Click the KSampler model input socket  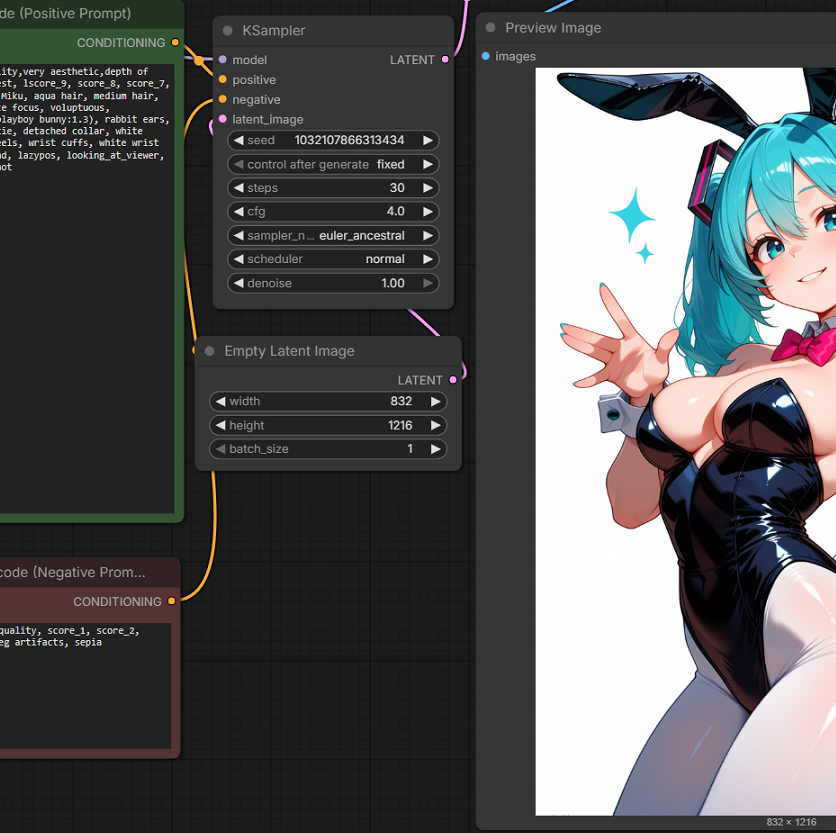[222, 60]
